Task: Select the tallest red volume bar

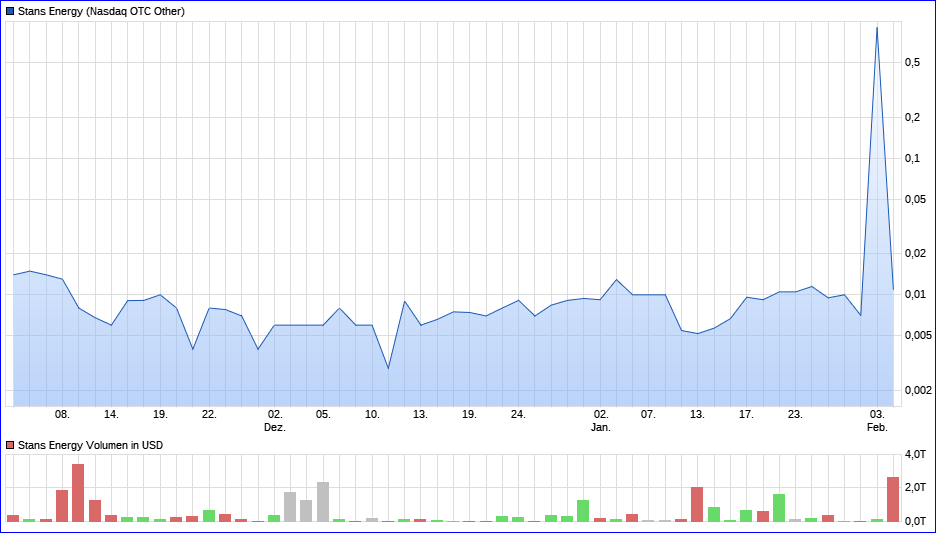Action: pyautogui.click(x=78, y=492)
